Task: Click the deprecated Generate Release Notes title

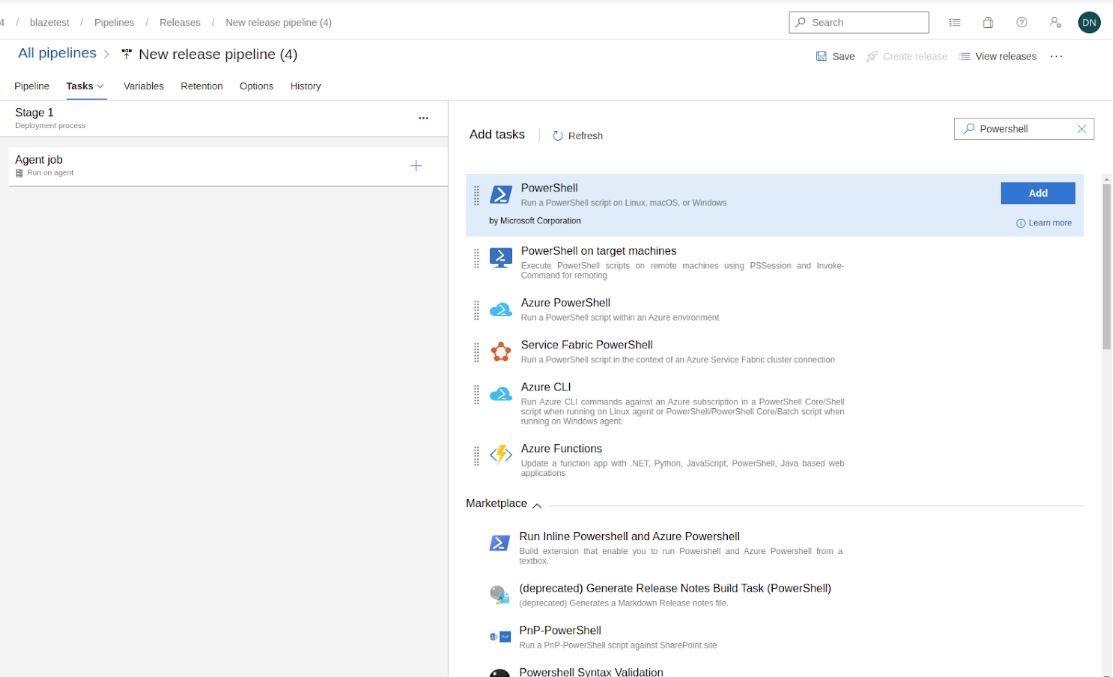Action: [675, 588]
